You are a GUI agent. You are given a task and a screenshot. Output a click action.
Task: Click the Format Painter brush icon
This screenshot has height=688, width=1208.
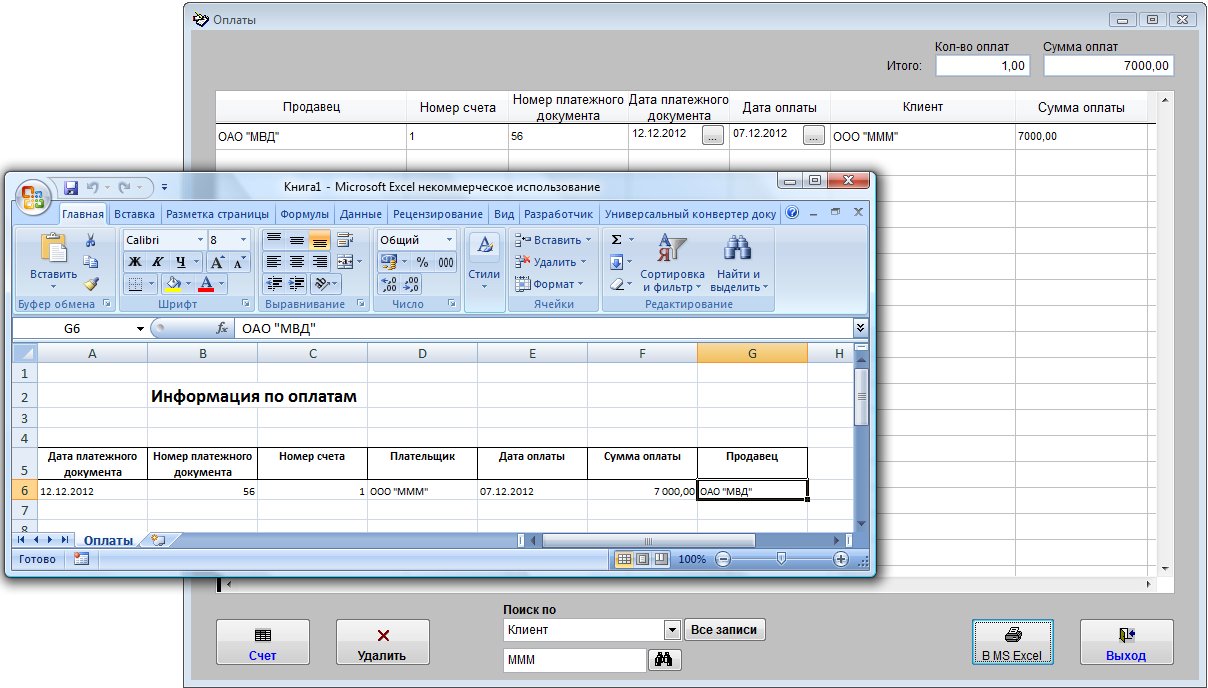point(90,284)
